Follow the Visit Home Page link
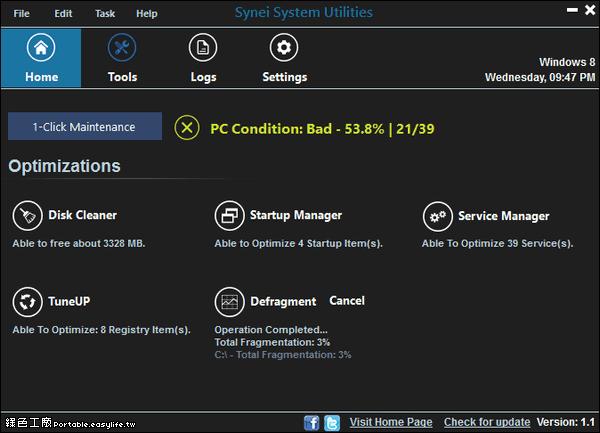The width and height of the screenshot is (600, 433). coord(391,422)
